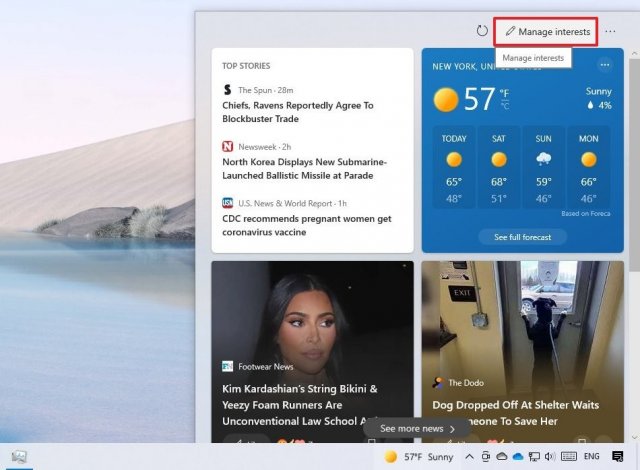The width and height of the screenshot is (640, 470).
Task: Open CDC pregnant women vaccine story
Action: 307,225
